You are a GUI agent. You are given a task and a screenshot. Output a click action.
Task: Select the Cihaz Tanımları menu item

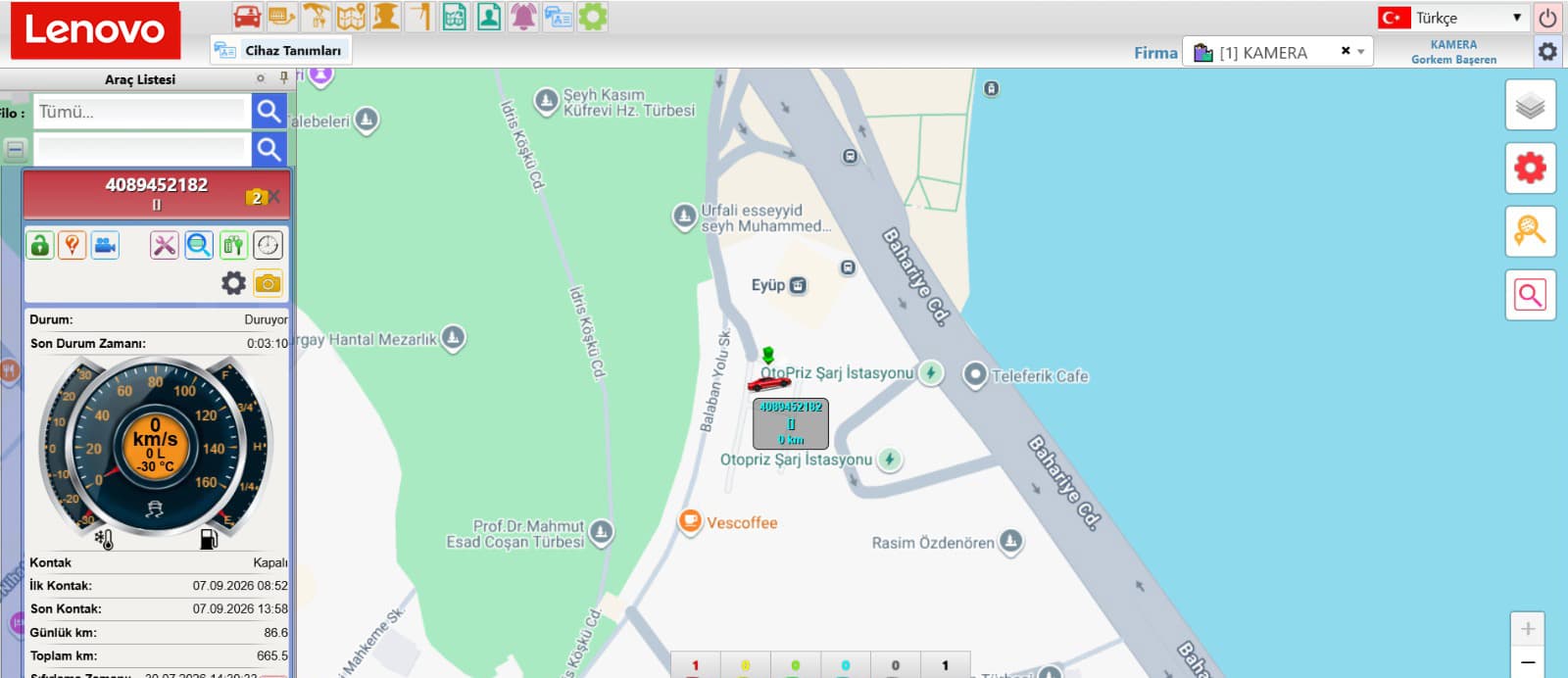click(280, 50)
